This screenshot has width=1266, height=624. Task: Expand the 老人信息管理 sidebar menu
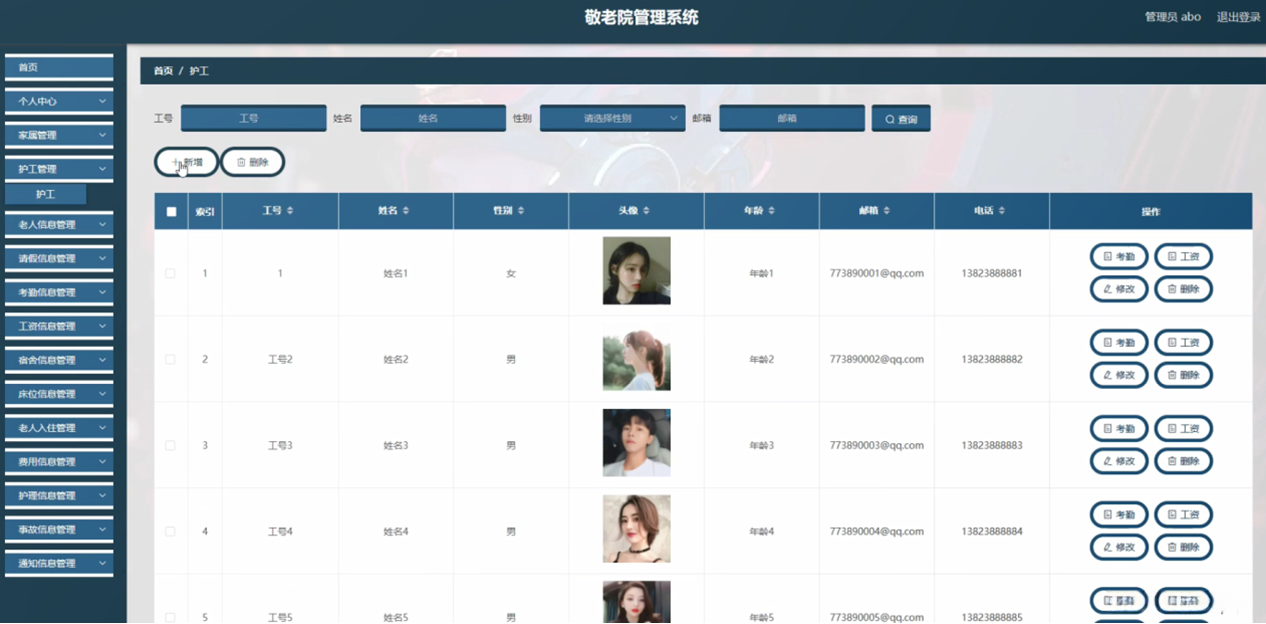click(x=59, y=225)
